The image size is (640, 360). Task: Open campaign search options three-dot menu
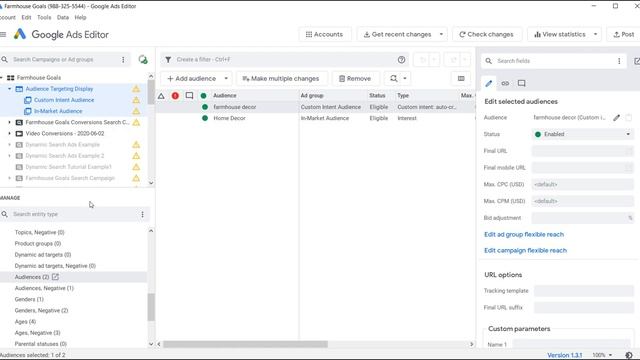(x=123, y=60)
